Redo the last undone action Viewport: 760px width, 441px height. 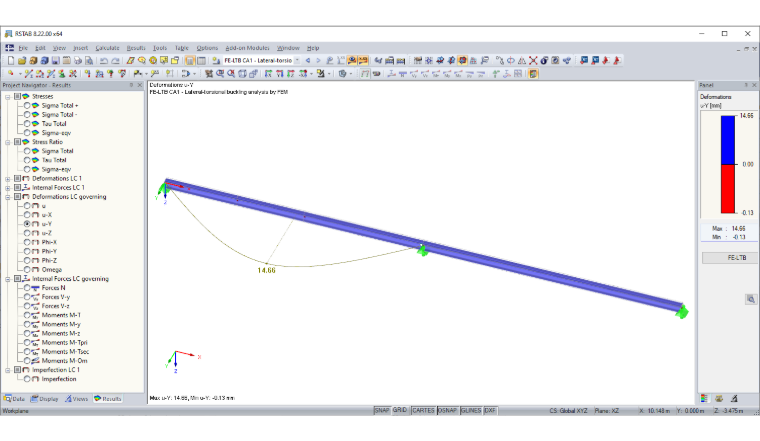[115, 61]
